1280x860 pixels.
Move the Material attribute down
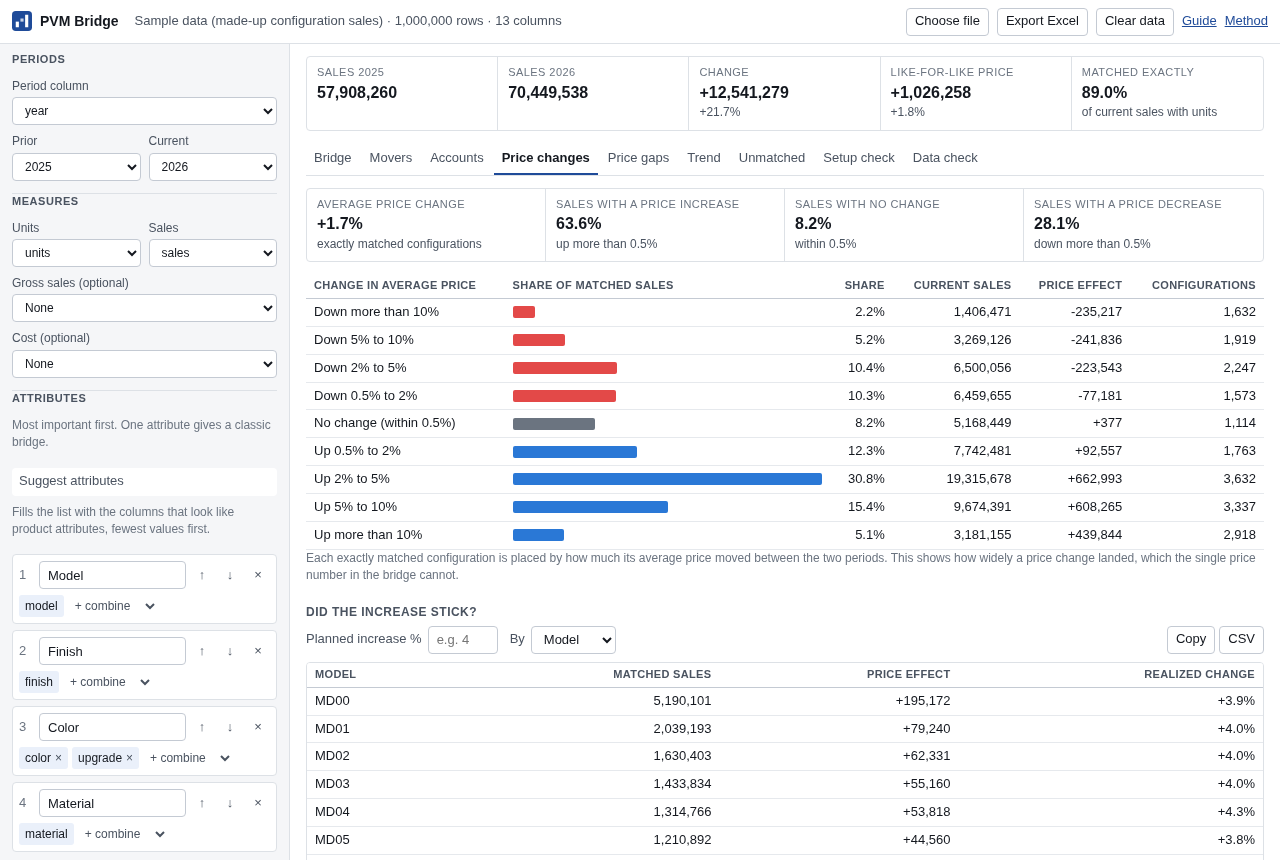[230, 803]
